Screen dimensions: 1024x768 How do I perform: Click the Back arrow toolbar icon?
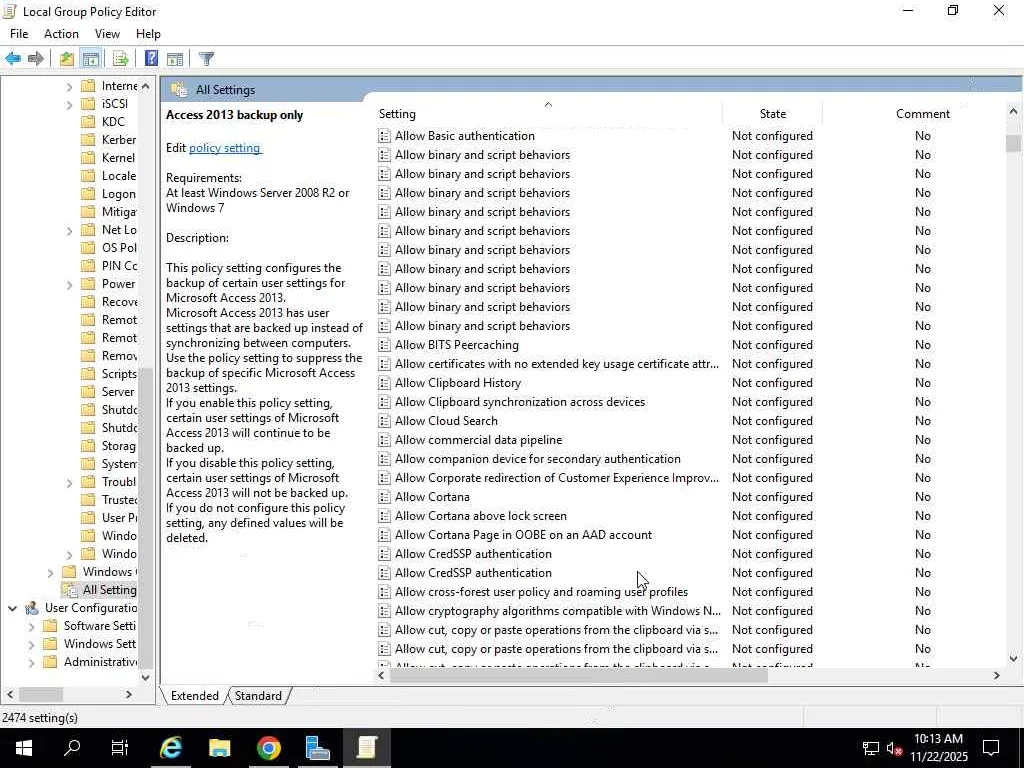pyautogui.click(x=12, y=59)
